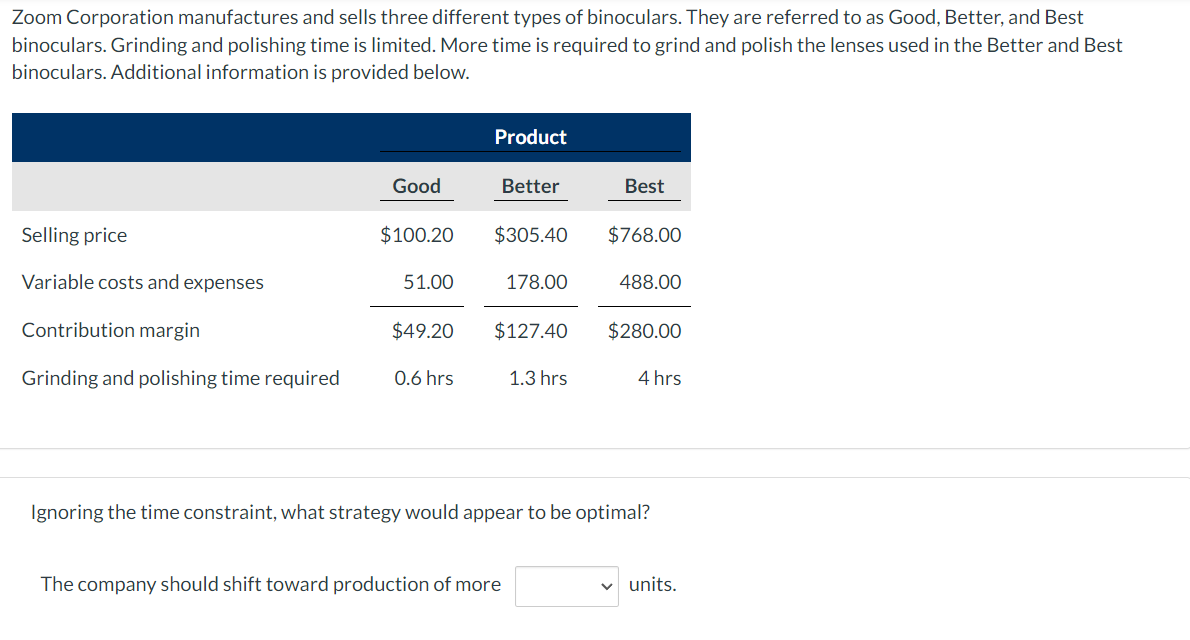Select the Best selling price $768.00
Viewport: 1190px width, 640px height.
point(644,235)
